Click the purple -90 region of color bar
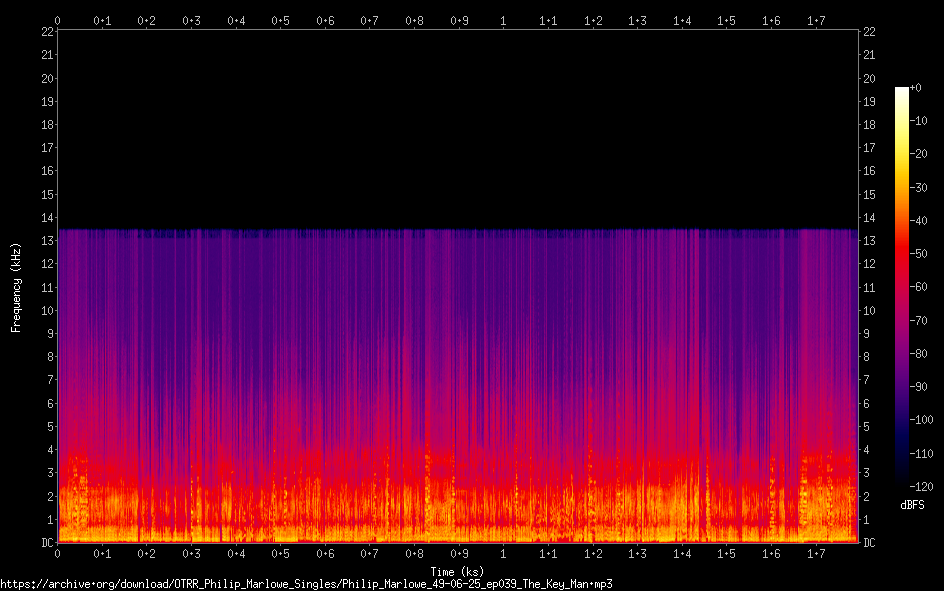Screen dimensions: 944x591 coord(902,387)
